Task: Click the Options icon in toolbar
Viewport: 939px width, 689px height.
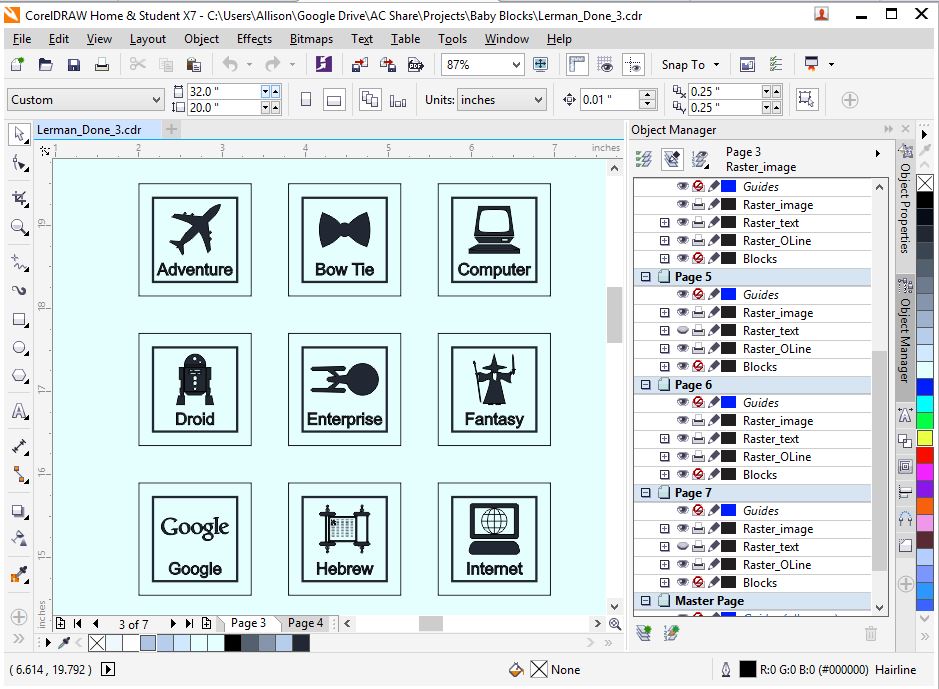Action: pyautogui.click(x=776, y=64)
